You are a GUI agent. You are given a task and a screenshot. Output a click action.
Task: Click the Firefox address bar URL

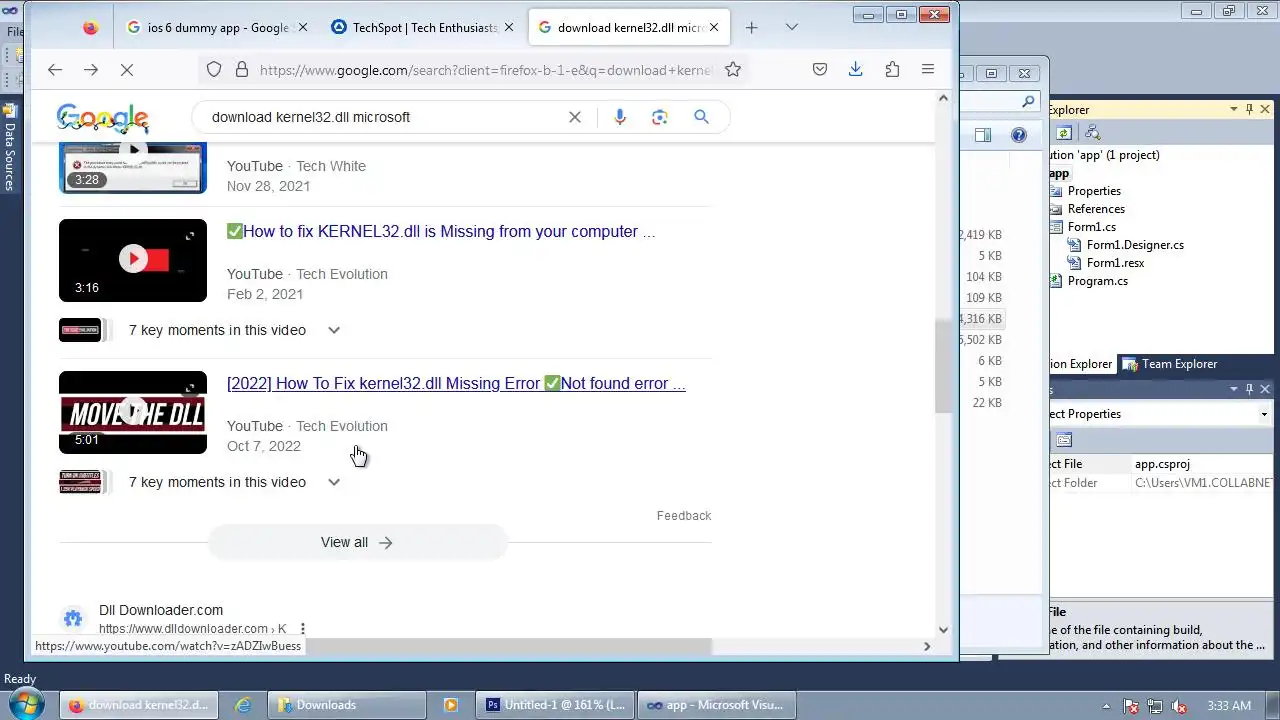coord(485,70)
